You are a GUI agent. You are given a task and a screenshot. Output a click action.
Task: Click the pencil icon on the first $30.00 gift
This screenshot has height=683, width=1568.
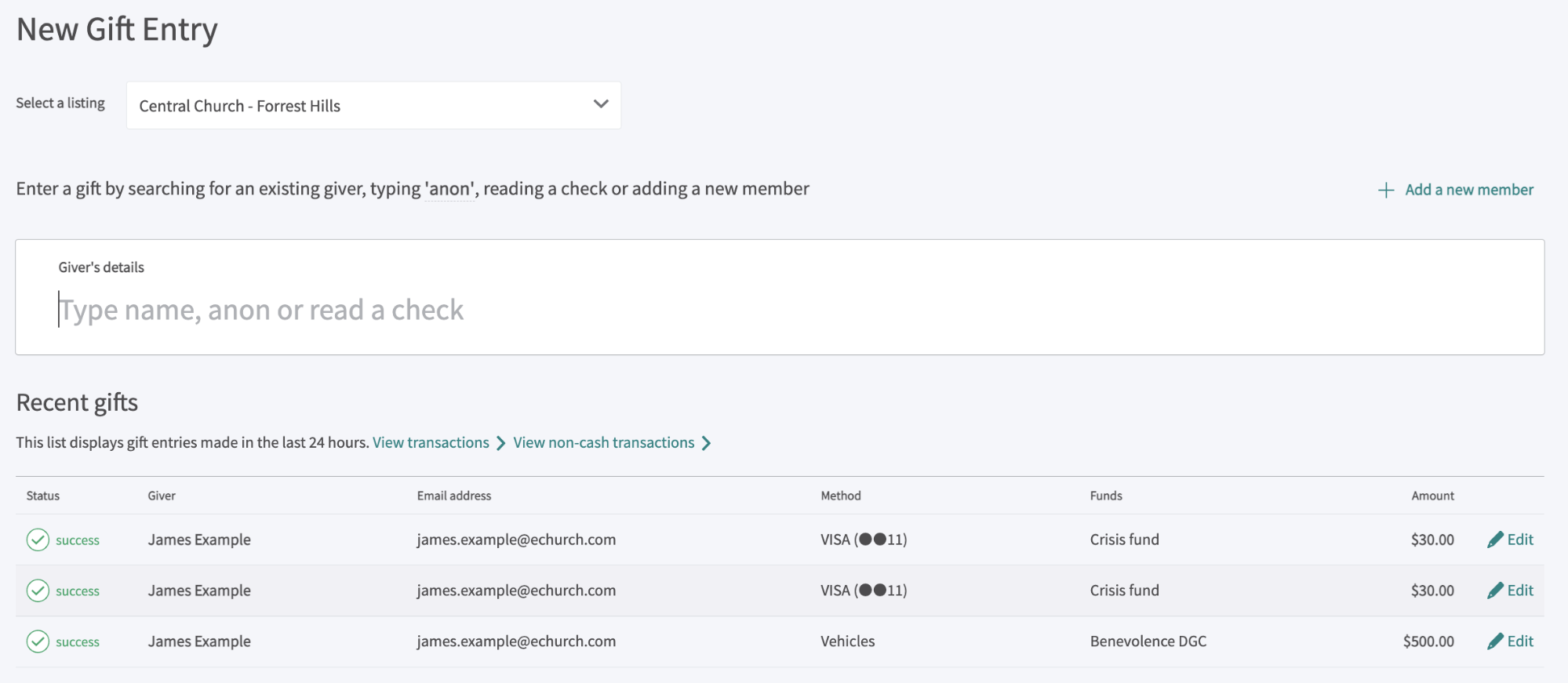[x=1495, y=539]
